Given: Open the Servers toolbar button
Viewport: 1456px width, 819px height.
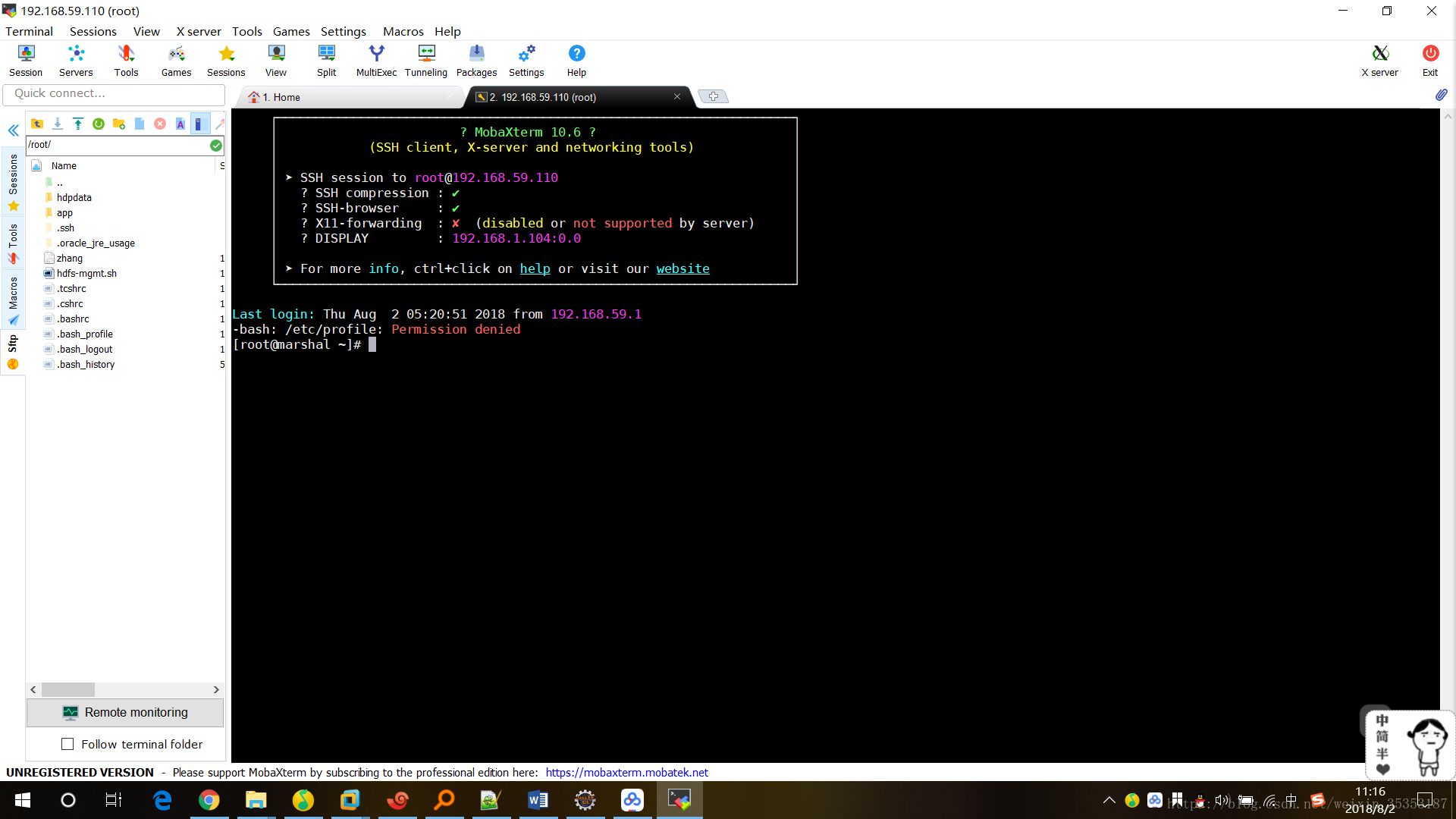Looking at the screenshot, I should pyautogui.click(x=76, y=61).
